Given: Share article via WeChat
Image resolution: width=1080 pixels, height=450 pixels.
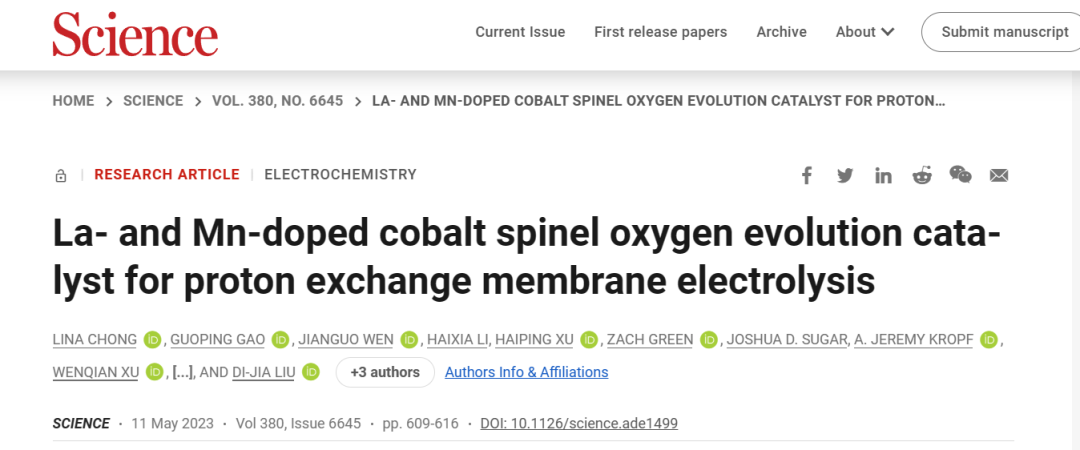Looking at the screenshot, I should pyautogui.click(x=960, y=176).
